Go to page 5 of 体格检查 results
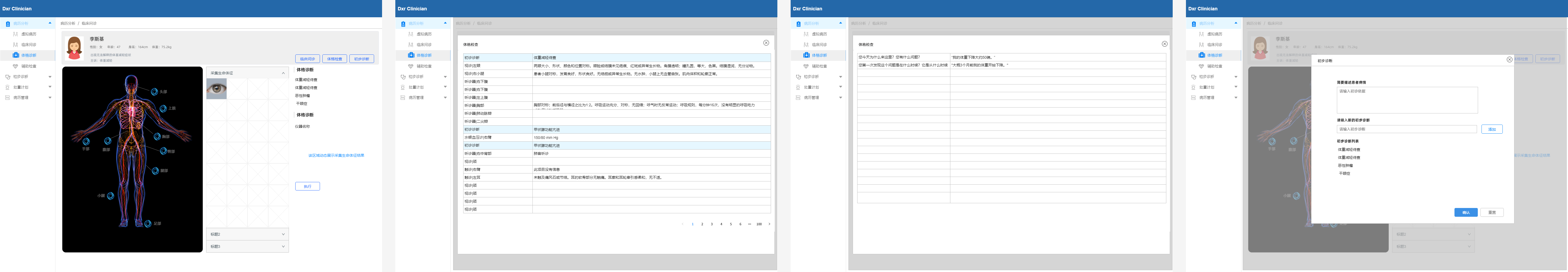The height and width of the screenshot is (272, 1568). [x=731, y=224]
